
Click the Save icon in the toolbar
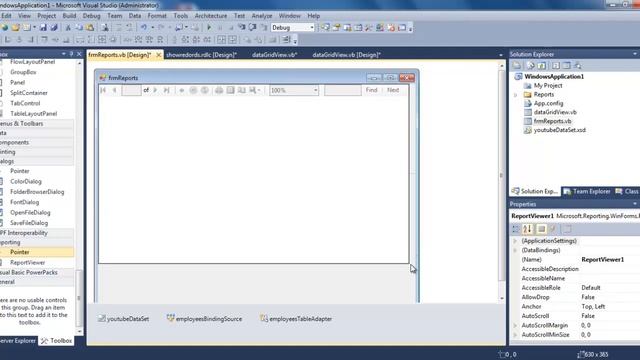(x=43, y=27)
